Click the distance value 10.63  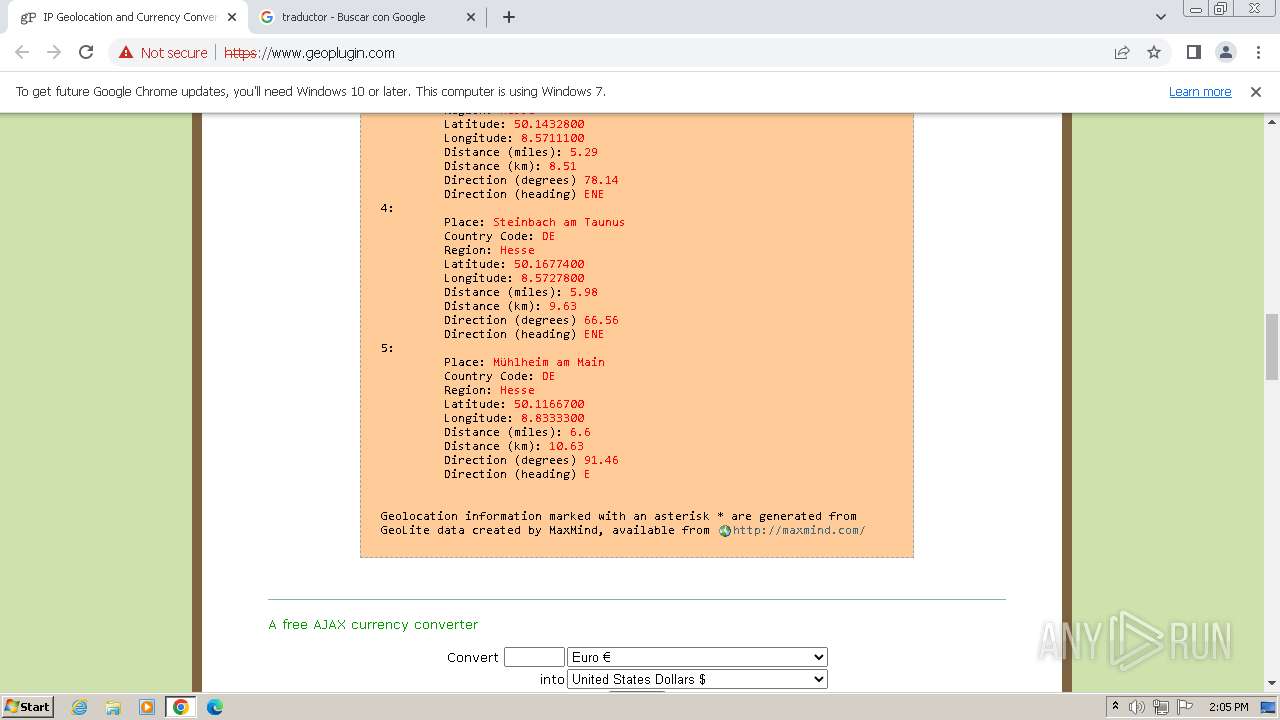[x=566, y=446]
